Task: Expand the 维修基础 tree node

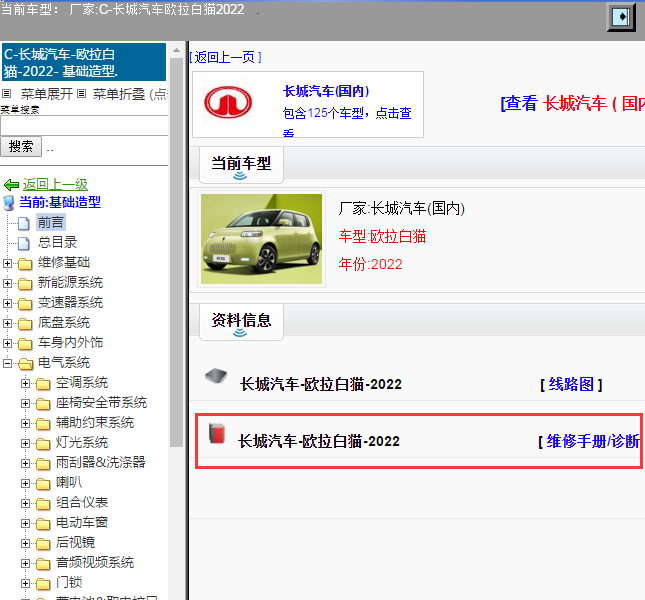Action: click(7, 264)
